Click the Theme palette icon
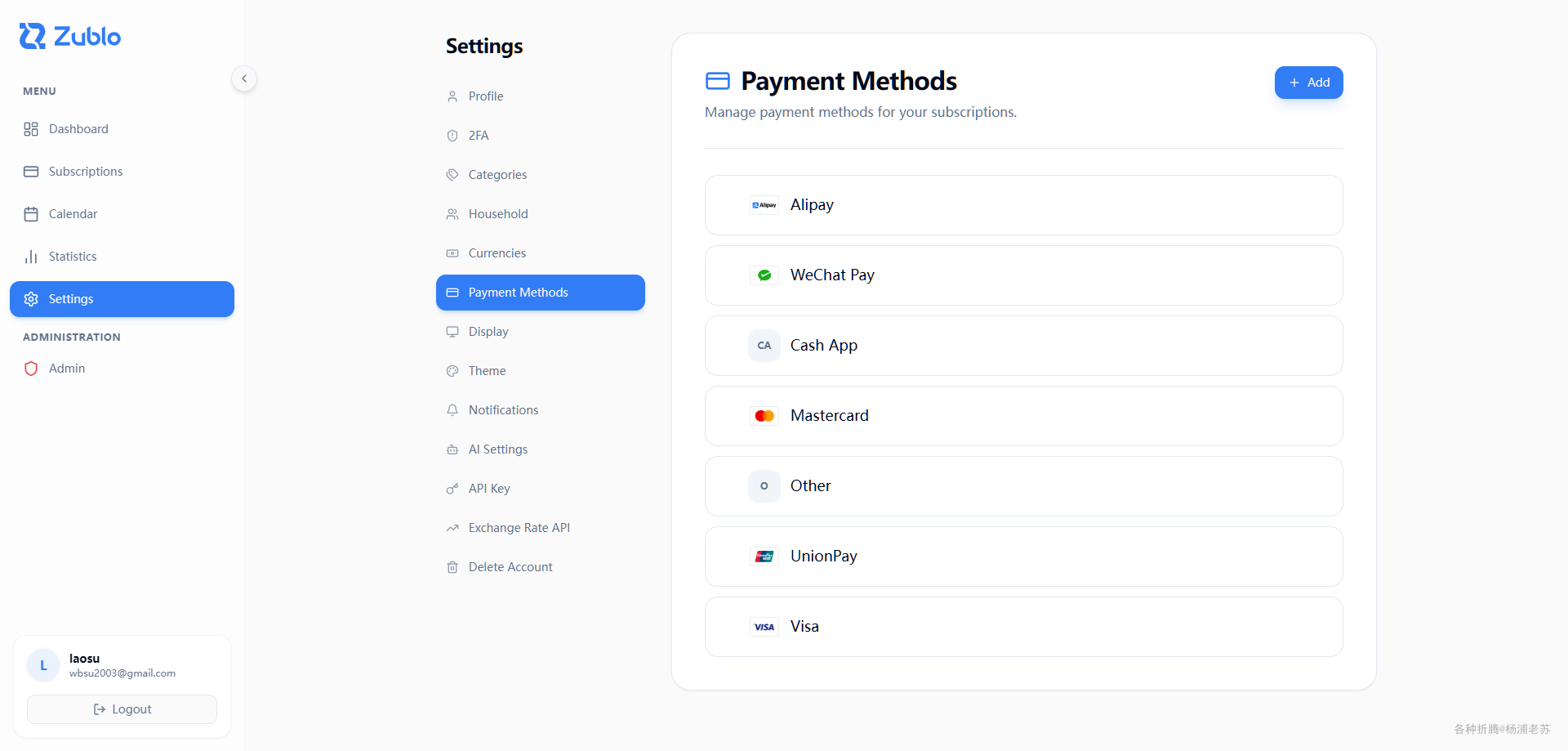The width and height of the screenshot is (1568, 751). (x=452, y=371)
